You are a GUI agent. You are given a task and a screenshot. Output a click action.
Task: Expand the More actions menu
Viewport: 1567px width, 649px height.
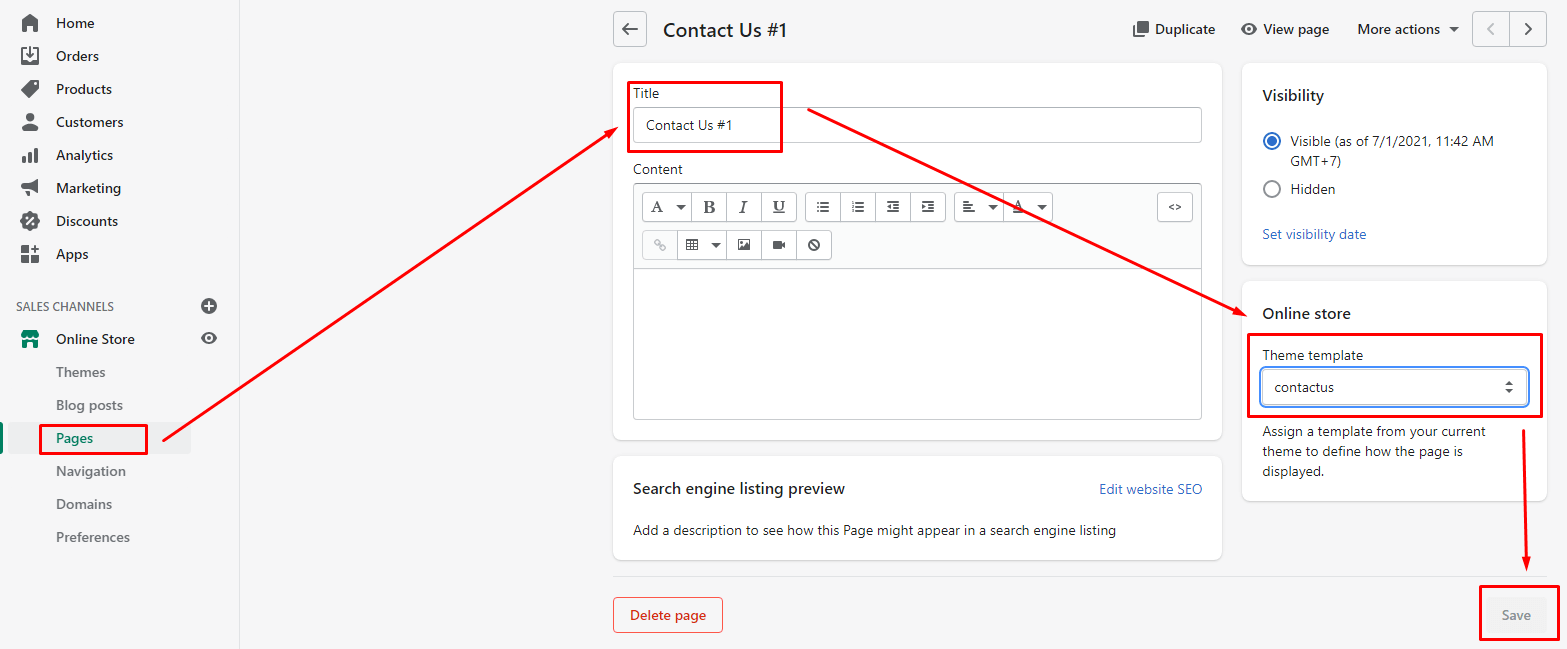tap(1407, 29)
